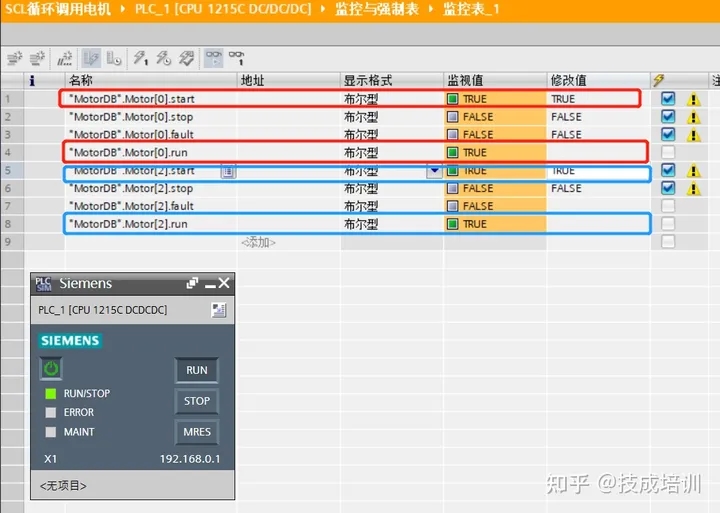Click the 显示格式 column header
The image size is (720, 513).
(391, 80)
